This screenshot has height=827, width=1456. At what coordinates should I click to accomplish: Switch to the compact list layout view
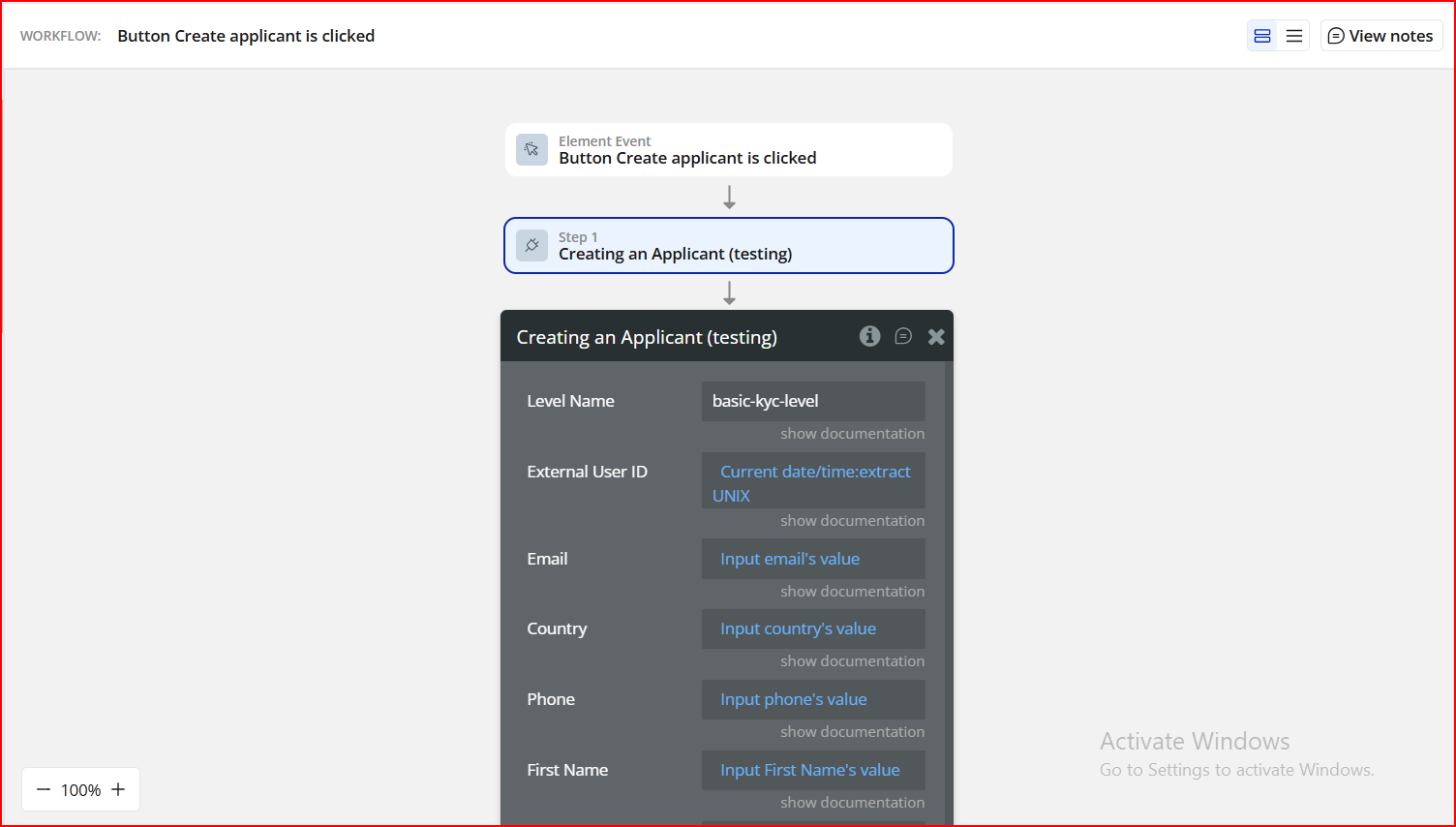pyautogui.click(x=1294, y=36)
